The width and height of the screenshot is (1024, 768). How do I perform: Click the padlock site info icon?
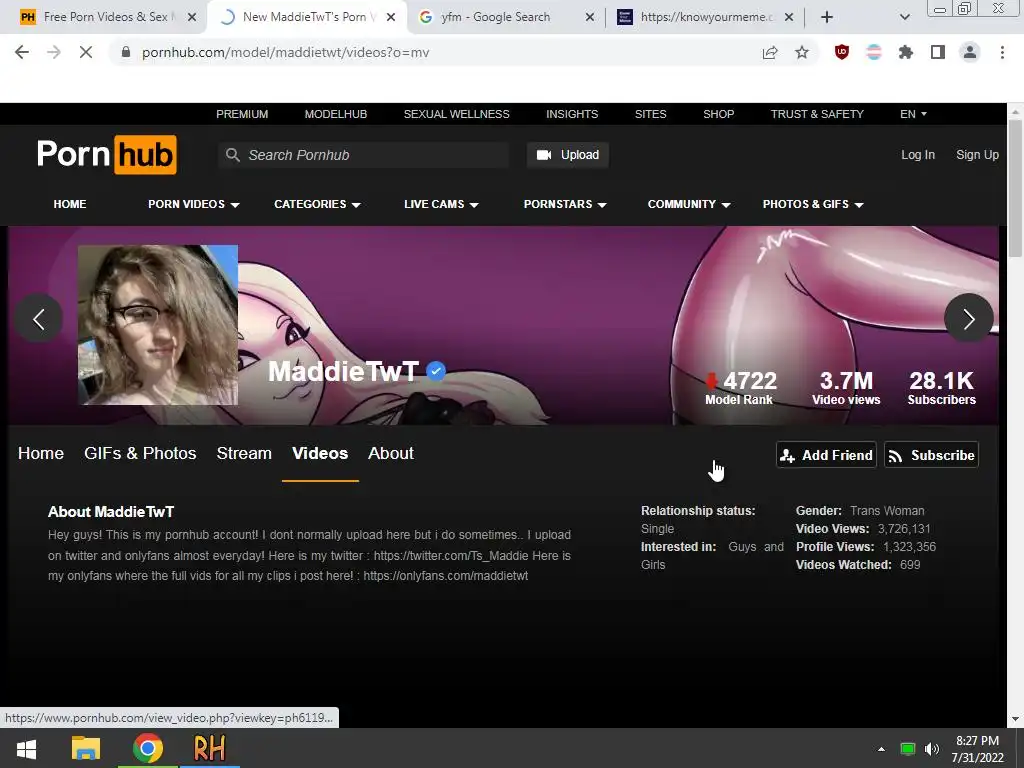[126, 52]
